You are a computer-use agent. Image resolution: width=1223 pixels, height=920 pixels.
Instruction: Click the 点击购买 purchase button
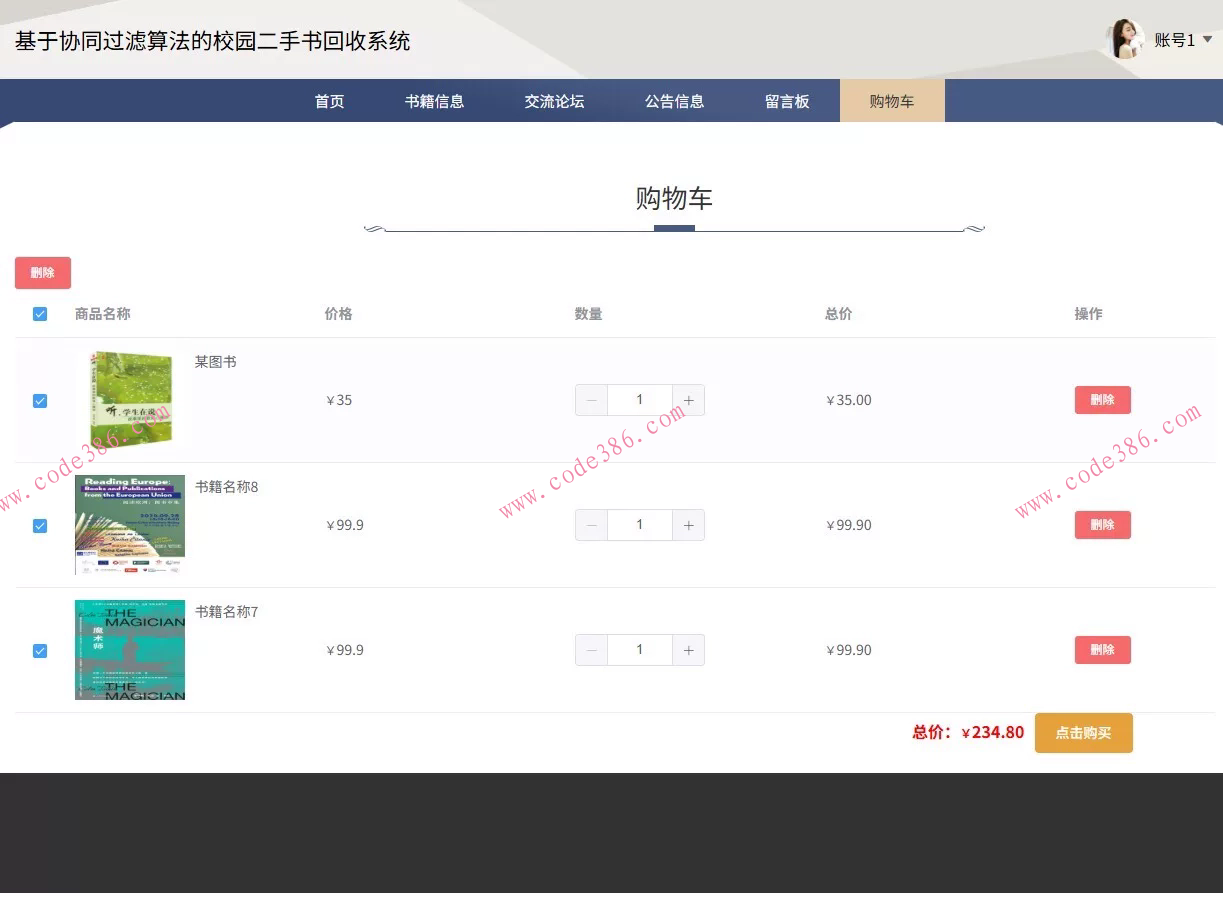pos(1084,733)
